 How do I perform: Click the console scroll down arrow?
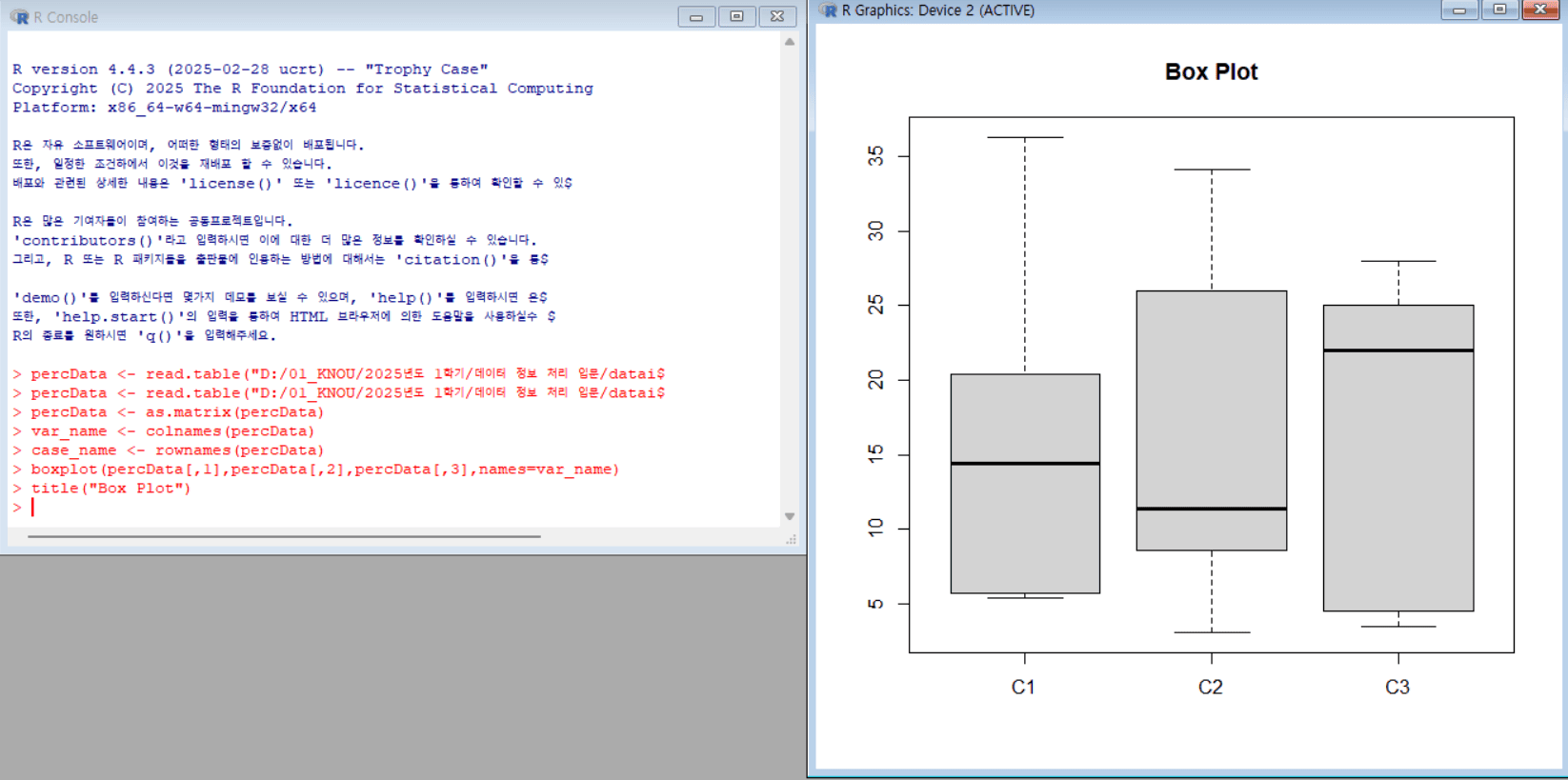pyautogui.click(x=790, y=516)
